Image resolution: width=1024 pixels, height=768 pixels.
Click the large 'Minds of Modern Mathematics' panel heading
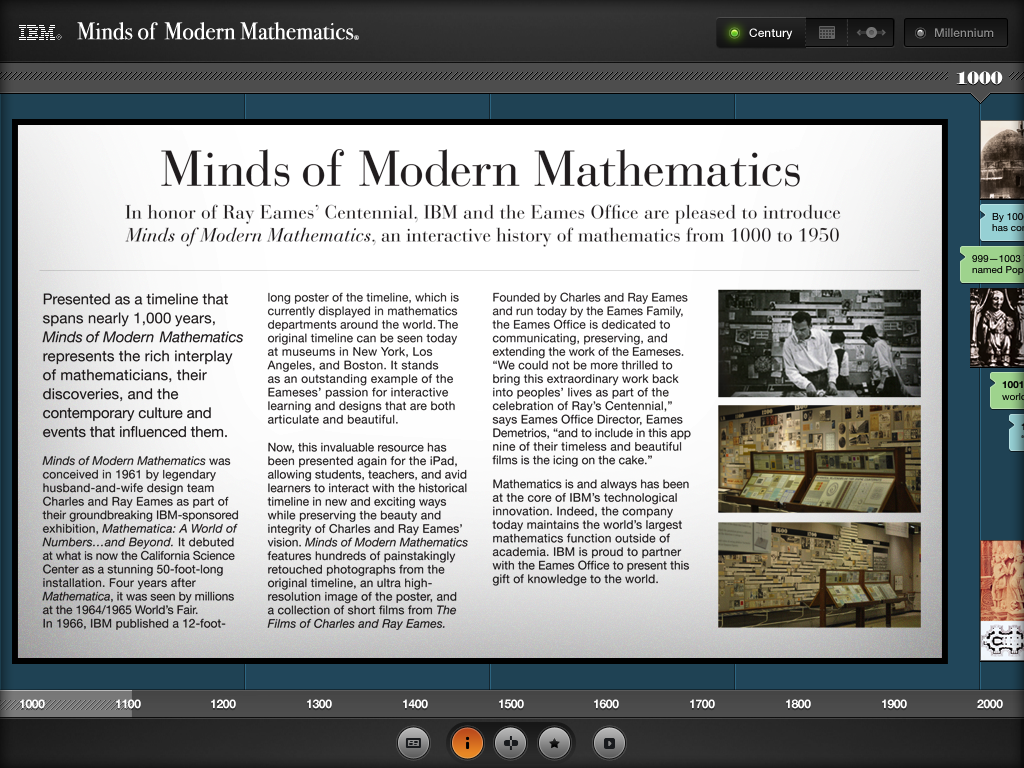481,169
